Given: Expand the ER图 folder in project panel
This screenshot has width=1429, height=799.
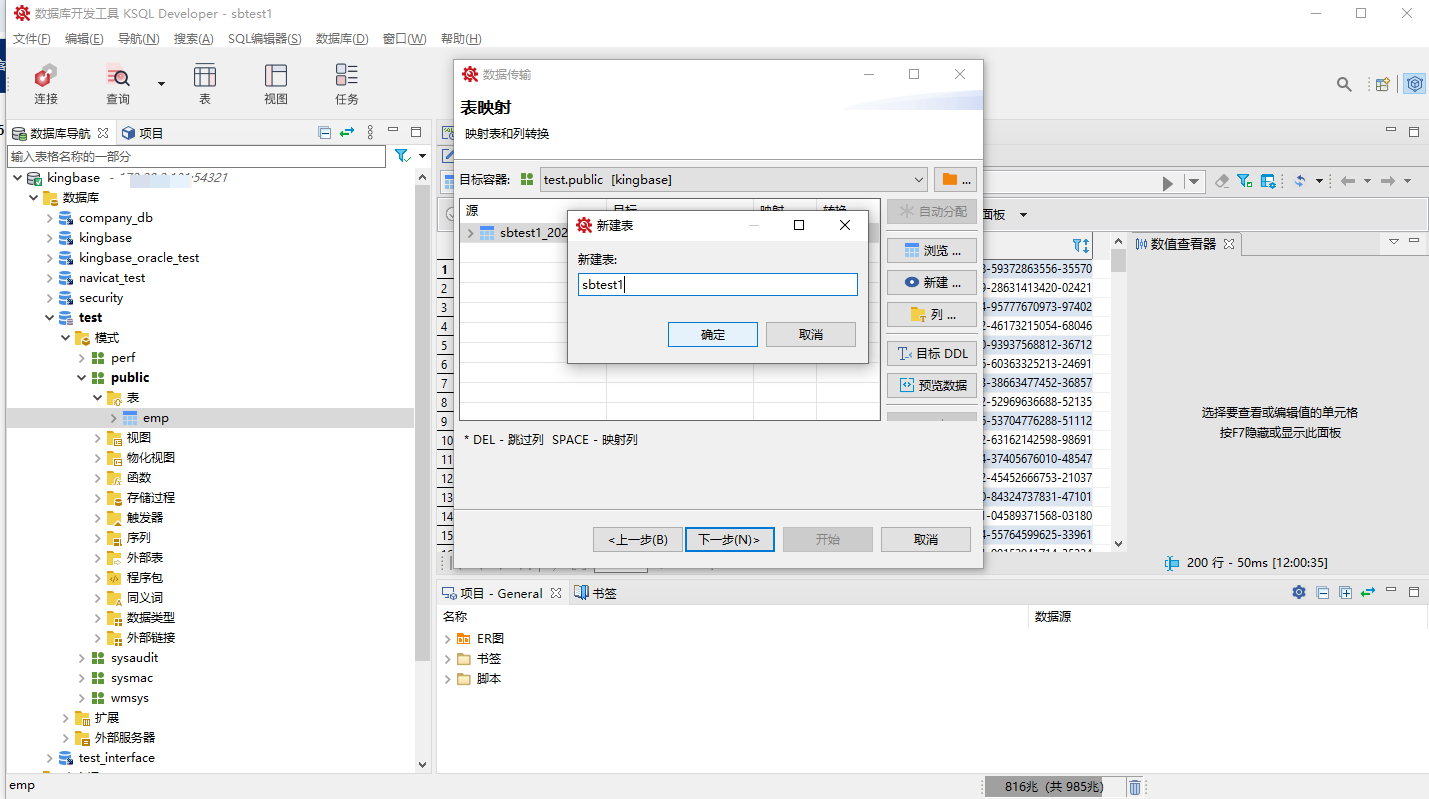Looking at the screenshot, I should 447,638.
